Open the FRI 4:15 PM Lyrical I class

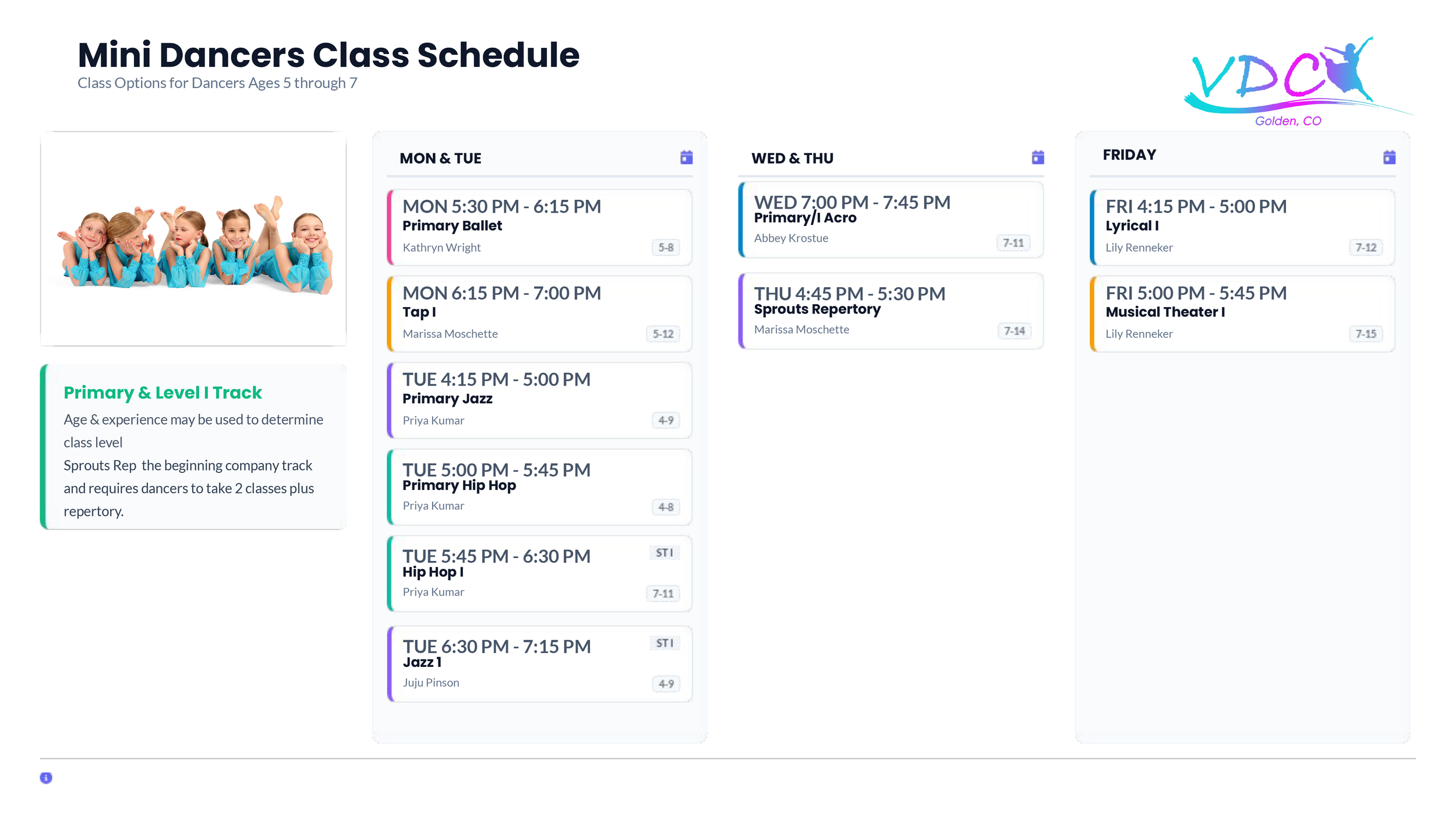click(1242, 227)
